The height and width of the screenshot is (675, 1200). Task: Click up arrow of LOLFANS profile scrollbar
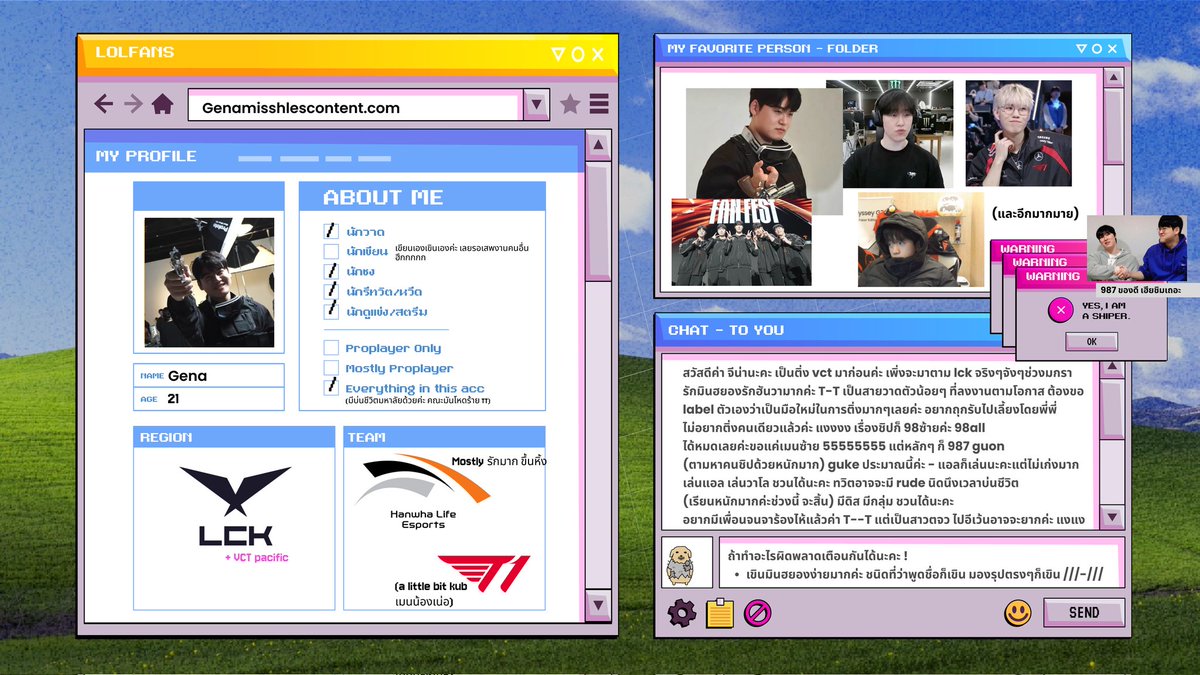click(597, 146)
